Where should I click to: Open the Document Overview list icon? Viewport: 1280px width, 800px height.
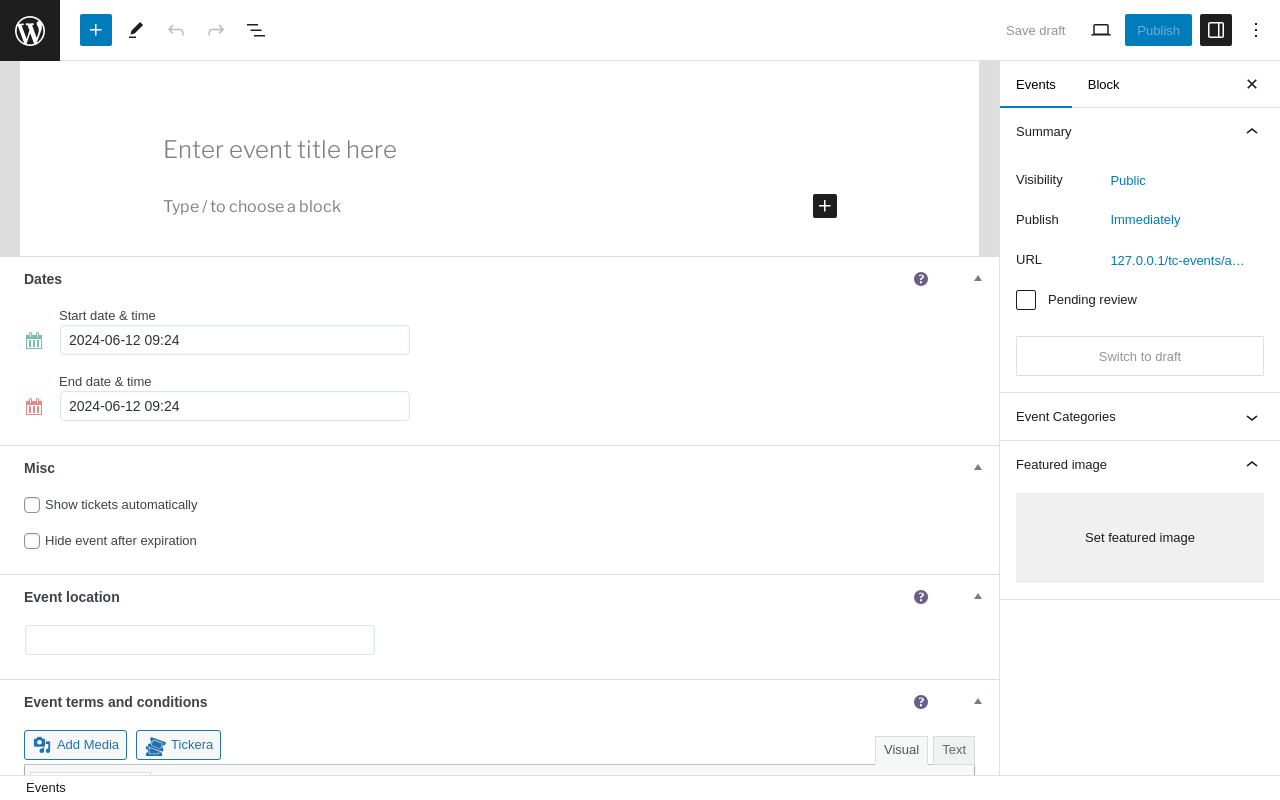256,30
